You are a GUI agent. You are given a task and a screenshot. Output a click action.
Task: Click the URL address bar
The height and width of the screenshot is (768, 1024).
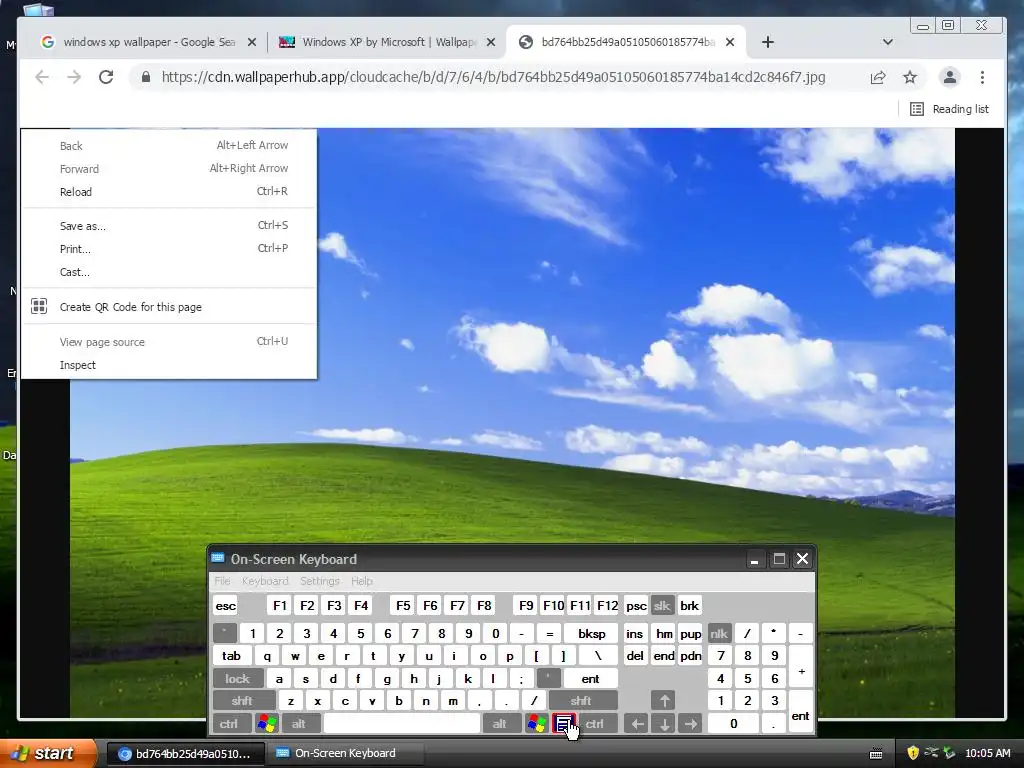493,77
